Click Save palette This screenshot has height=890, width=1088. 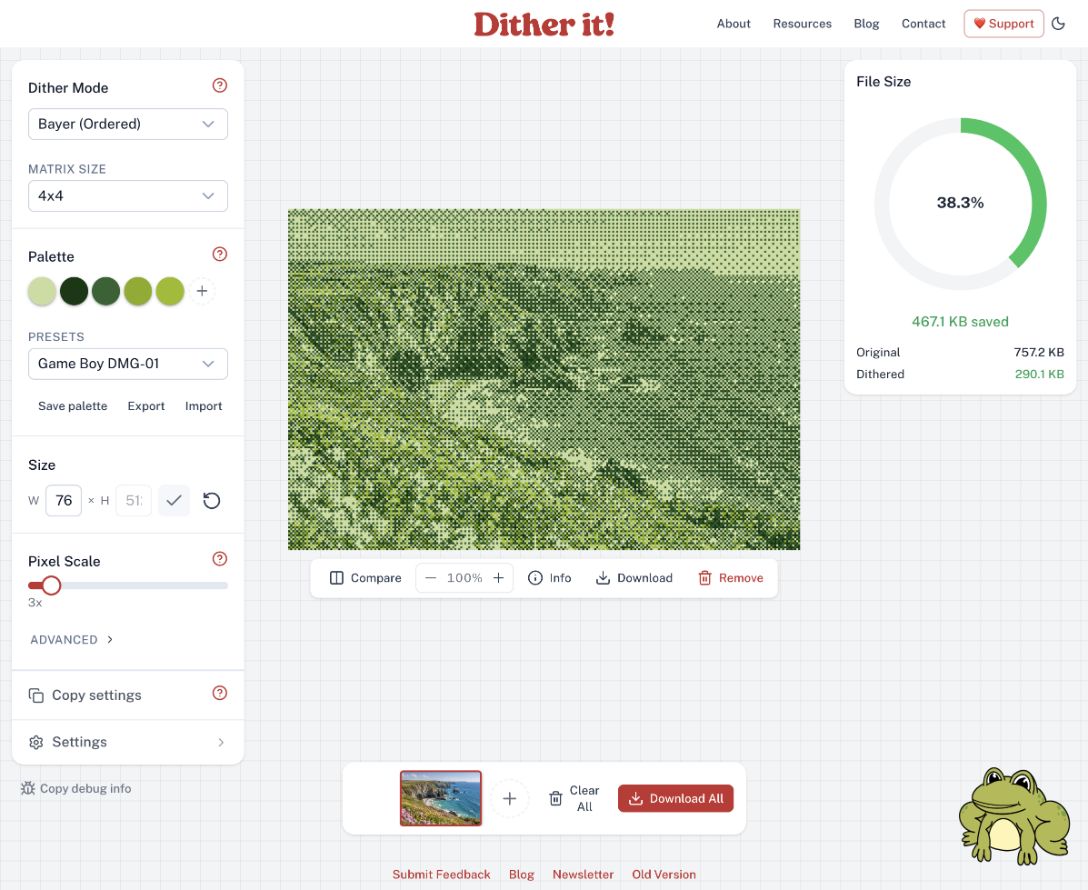tap(73, 406)
